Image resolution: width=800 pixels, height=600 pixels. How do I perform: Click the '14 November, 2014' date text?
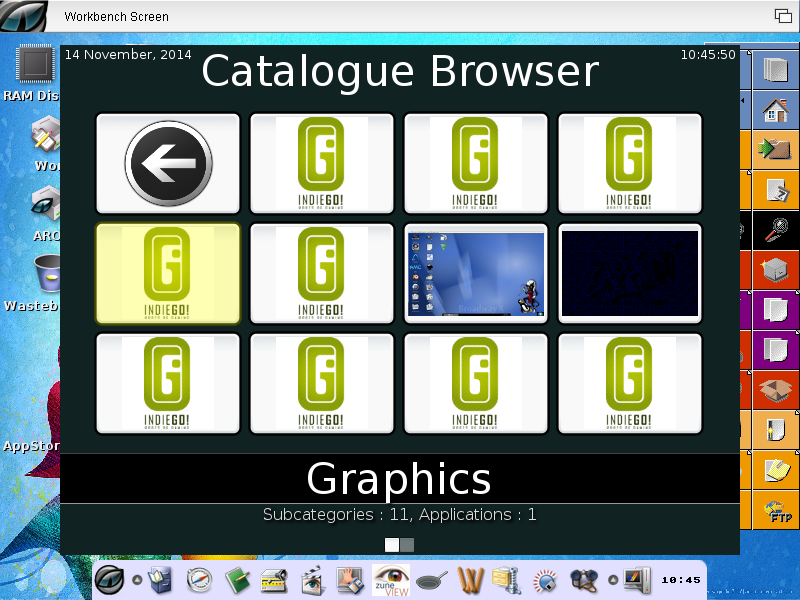pyautogui.click(x=128, y=55)
